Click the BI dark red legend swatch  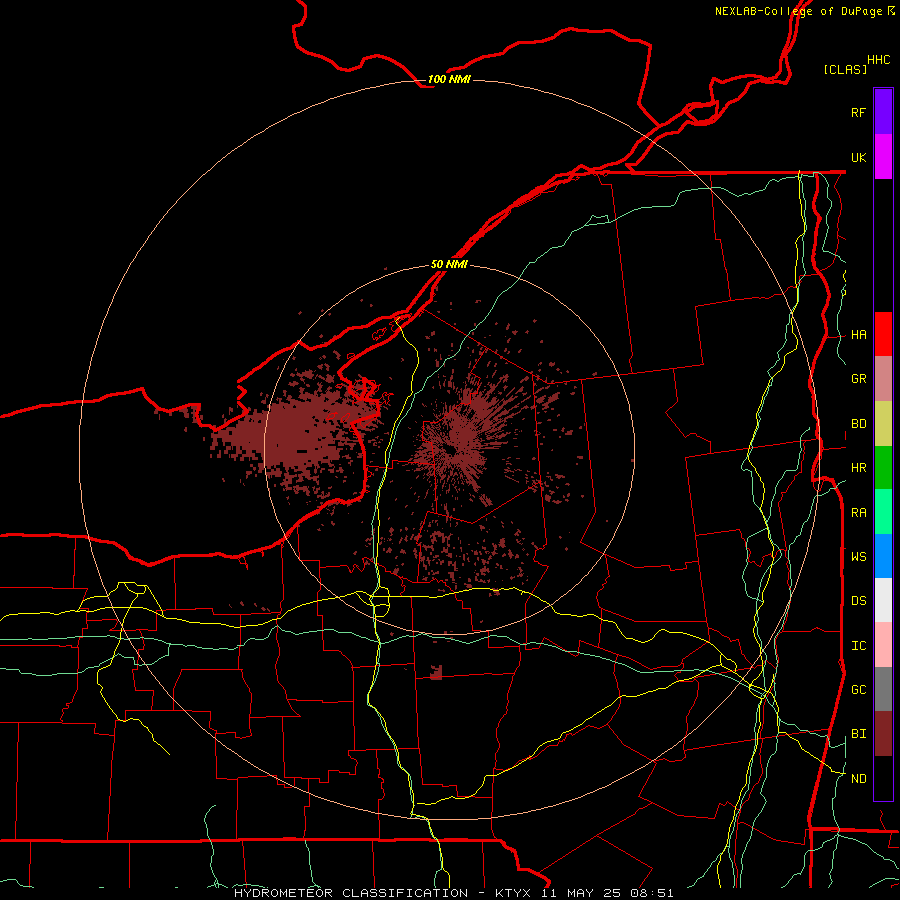(883, 734)
